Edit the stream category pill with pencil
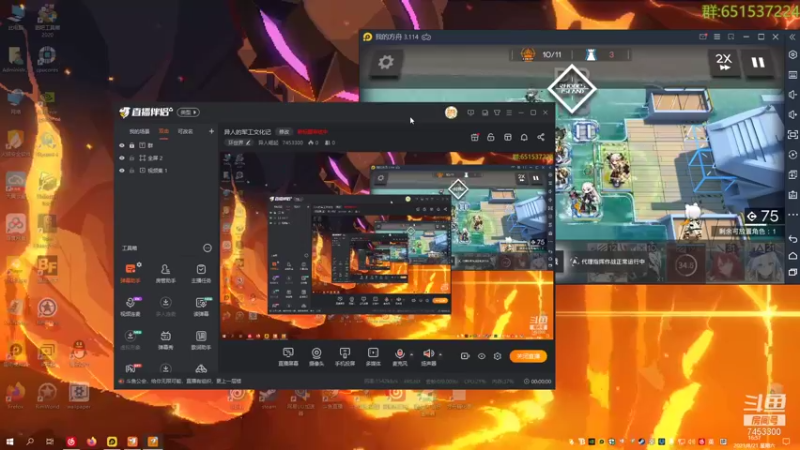Image resolution: width=800 pixels, height=450 pixels. (x=239, y=143)
